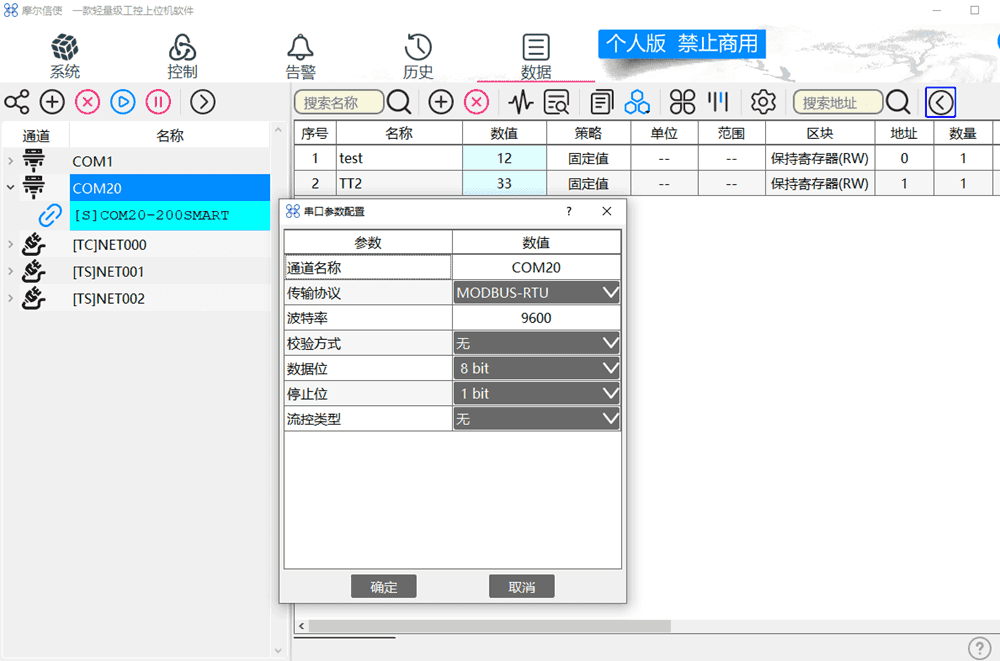Click the 波特率 9600 input field
Image resolution: width=1000 pixels, height=661 pixels.
(536, 318)
